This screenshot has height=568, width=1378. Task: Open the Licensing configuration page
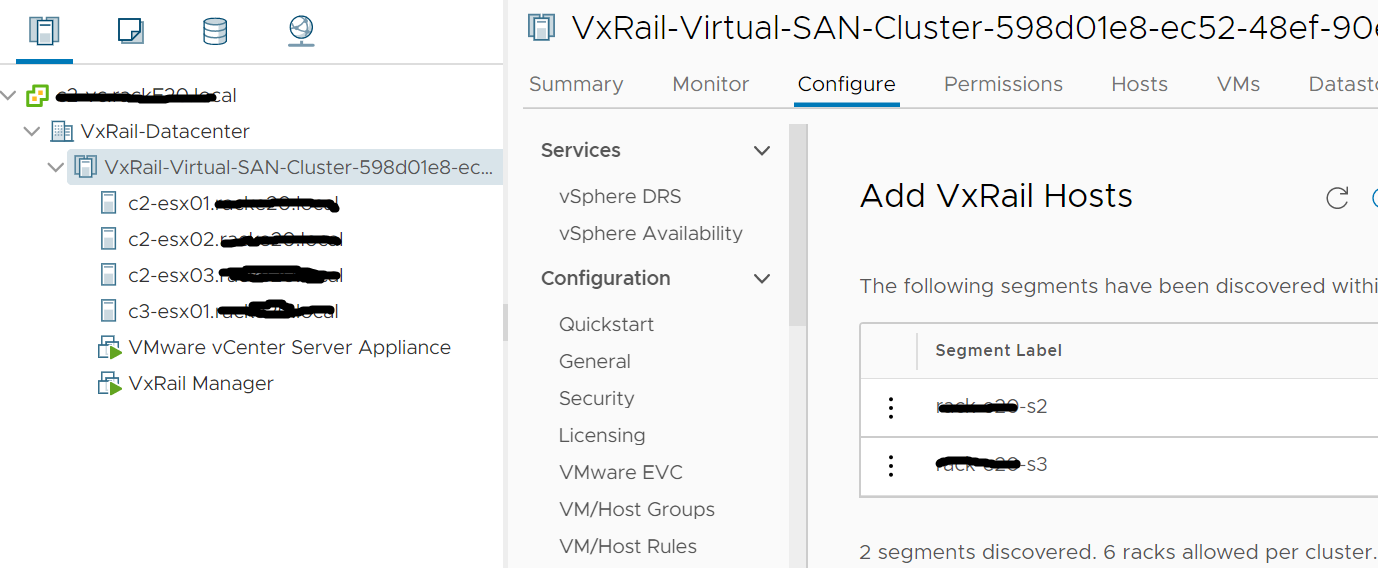602,435
